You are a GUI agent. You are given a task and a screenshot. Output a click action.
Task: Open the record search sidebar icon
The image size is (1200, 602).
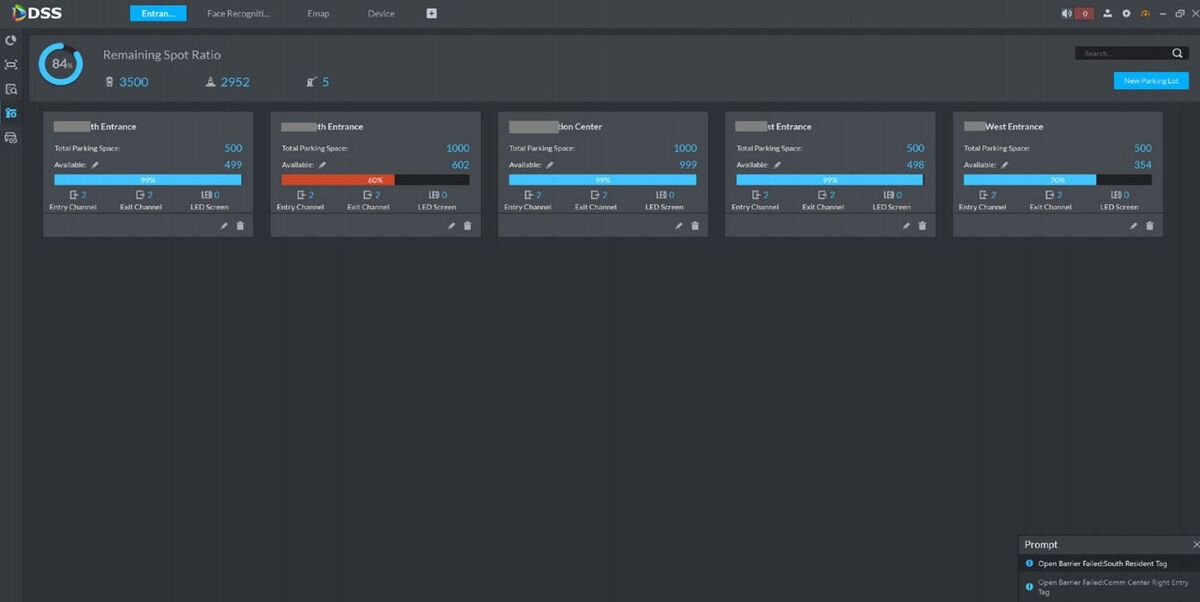coord(11,89)
